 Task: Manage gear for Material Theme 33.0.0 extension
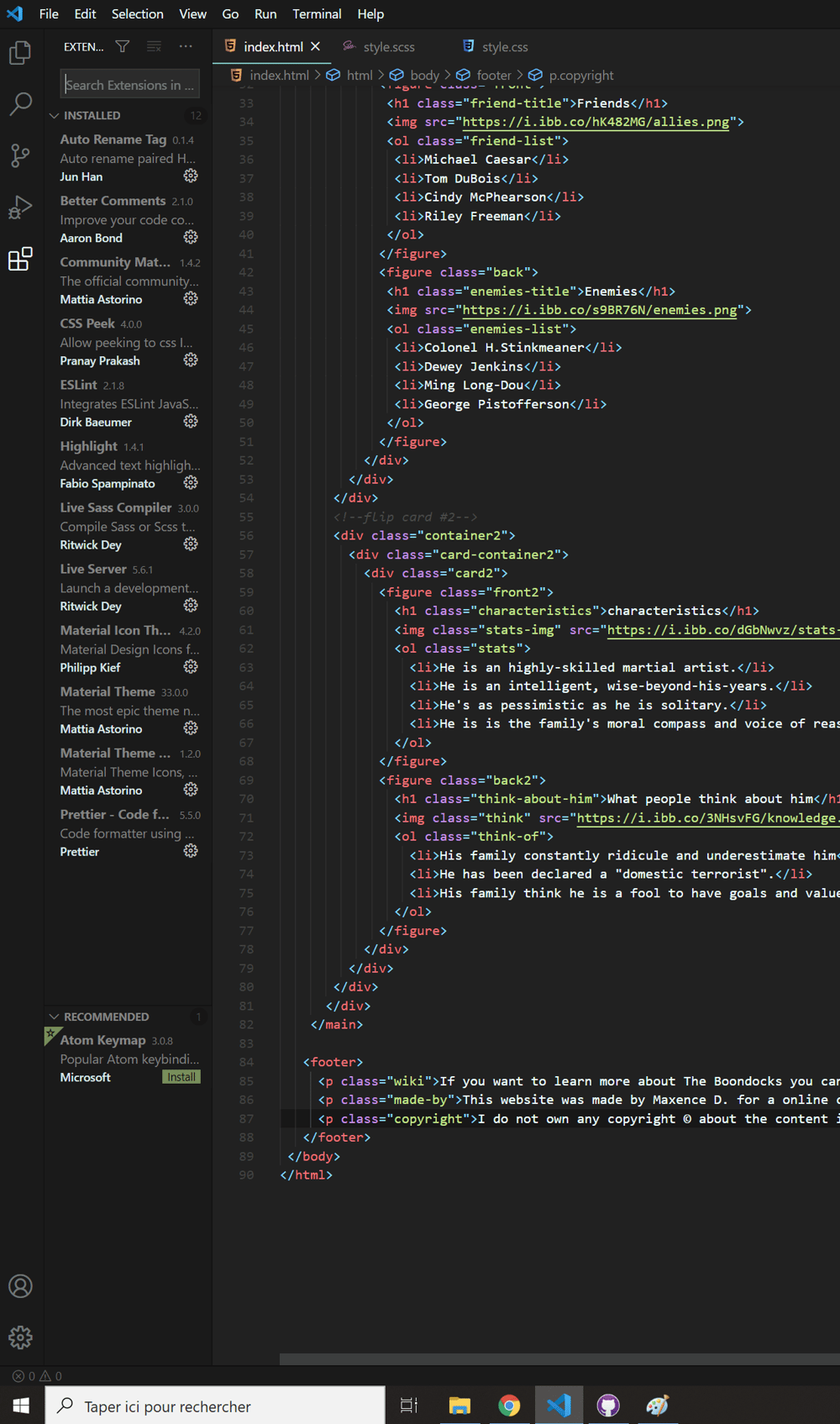tap(191, 728)
